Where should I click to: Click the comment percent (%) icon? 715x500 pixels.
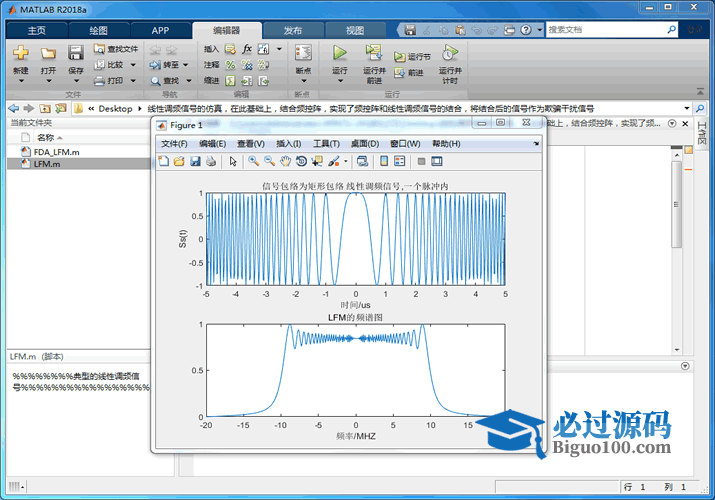230,65
